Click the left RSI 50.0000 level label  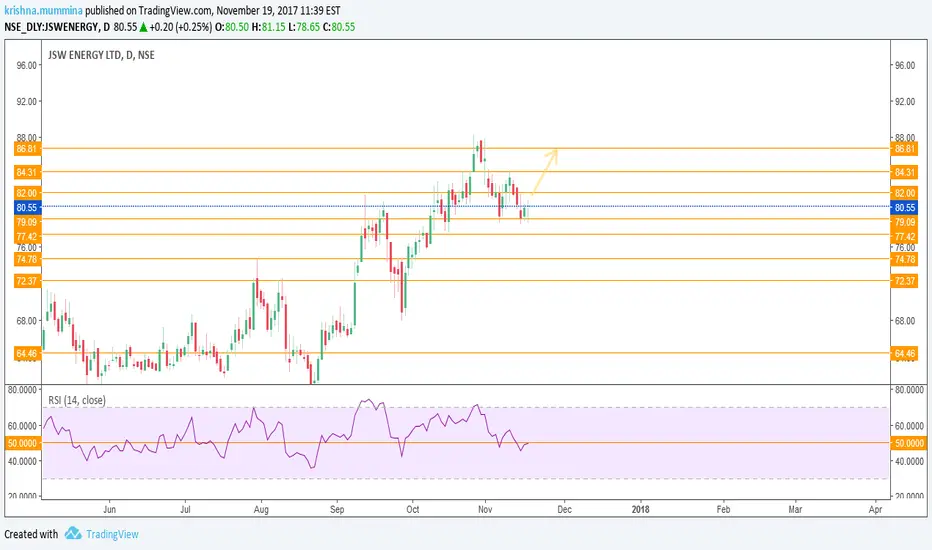(23, 443)
